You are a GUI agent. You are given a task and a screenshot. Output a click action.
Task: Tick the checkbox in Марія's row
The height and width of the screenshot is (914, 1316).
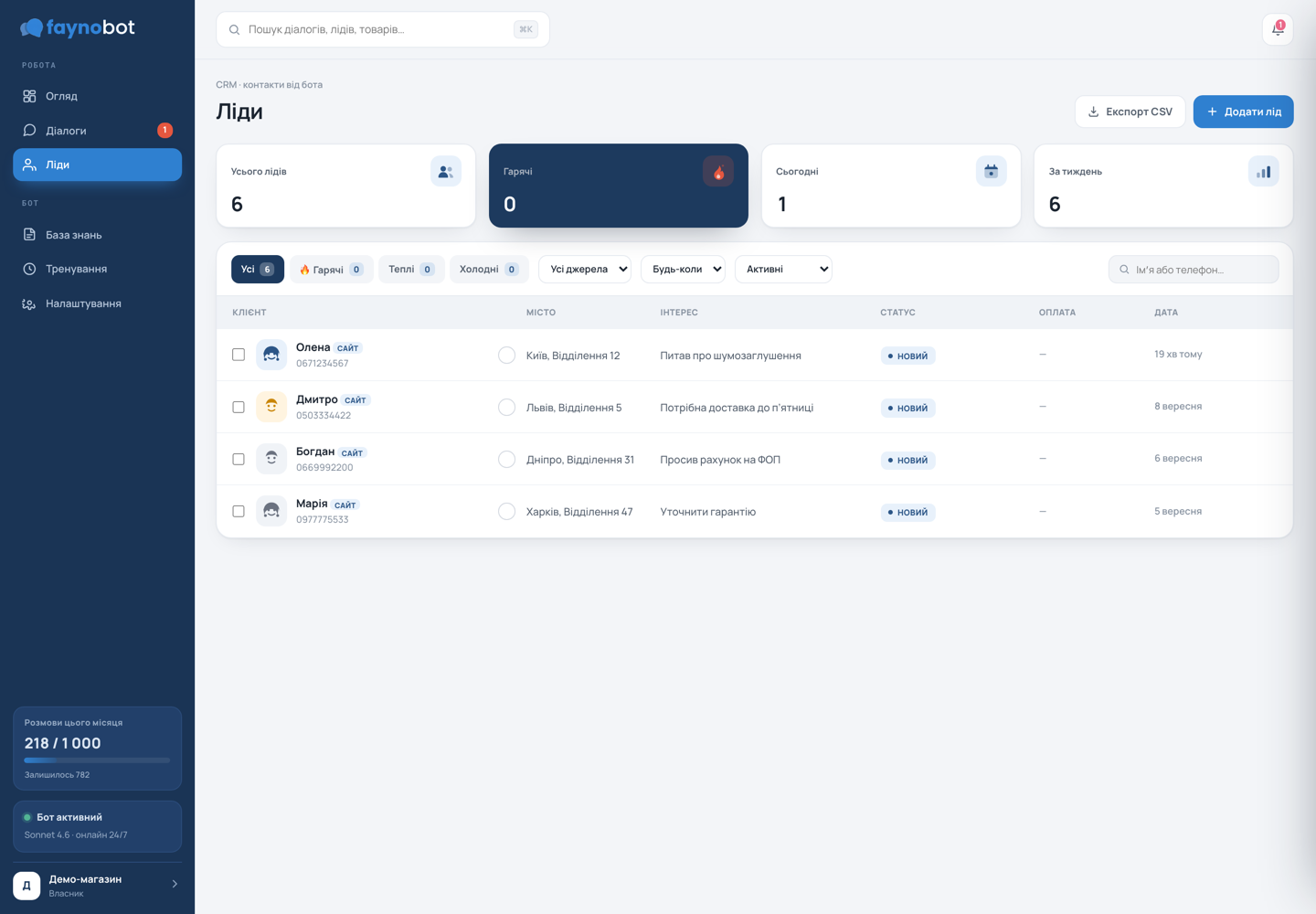tap(239, 511)
